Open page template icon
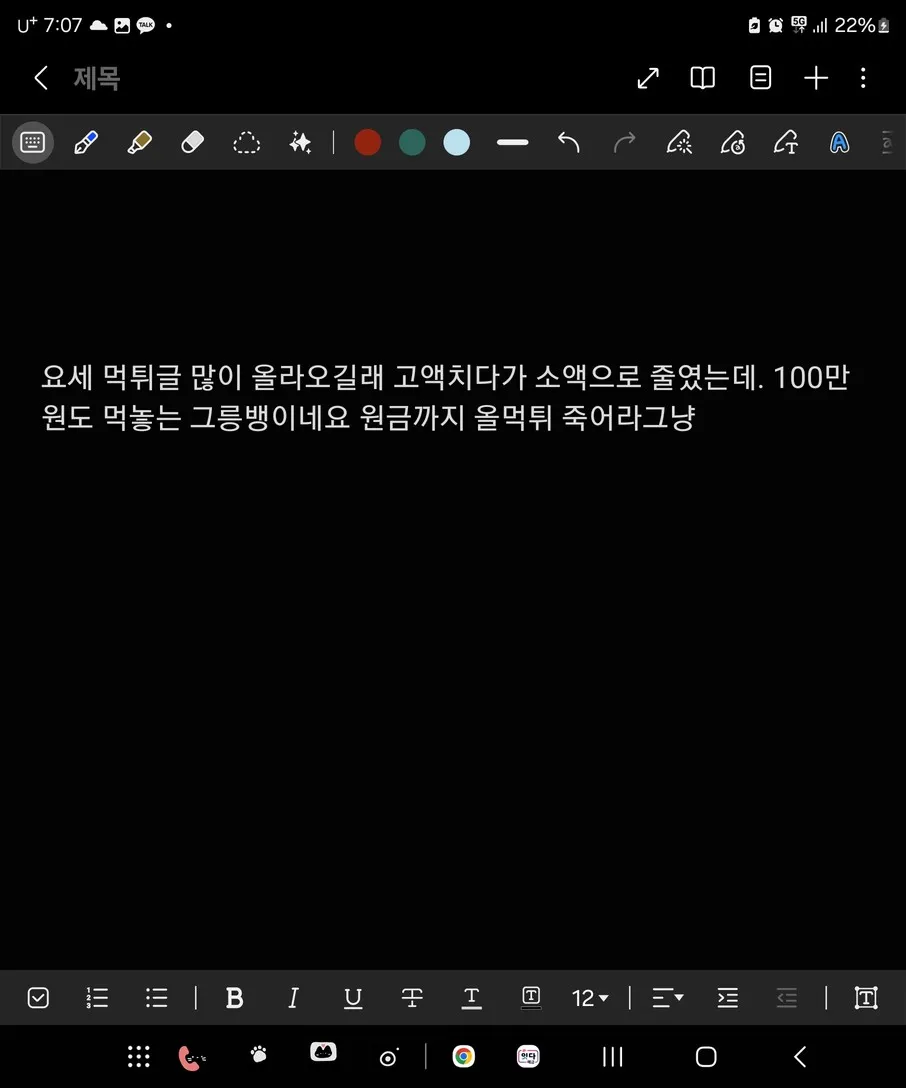This screenshot has width=906, height=1088. [x=760, y=78]
